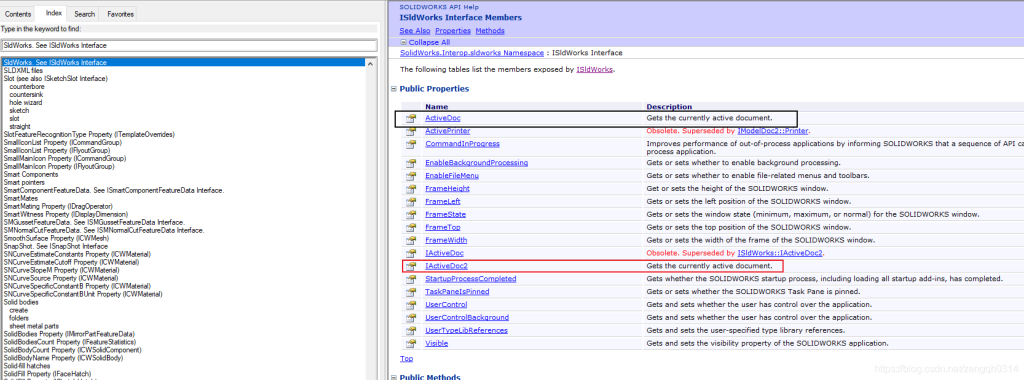1024x380 pixels.
Task: Jump to Methods via header link
Action: click(490, 31)
